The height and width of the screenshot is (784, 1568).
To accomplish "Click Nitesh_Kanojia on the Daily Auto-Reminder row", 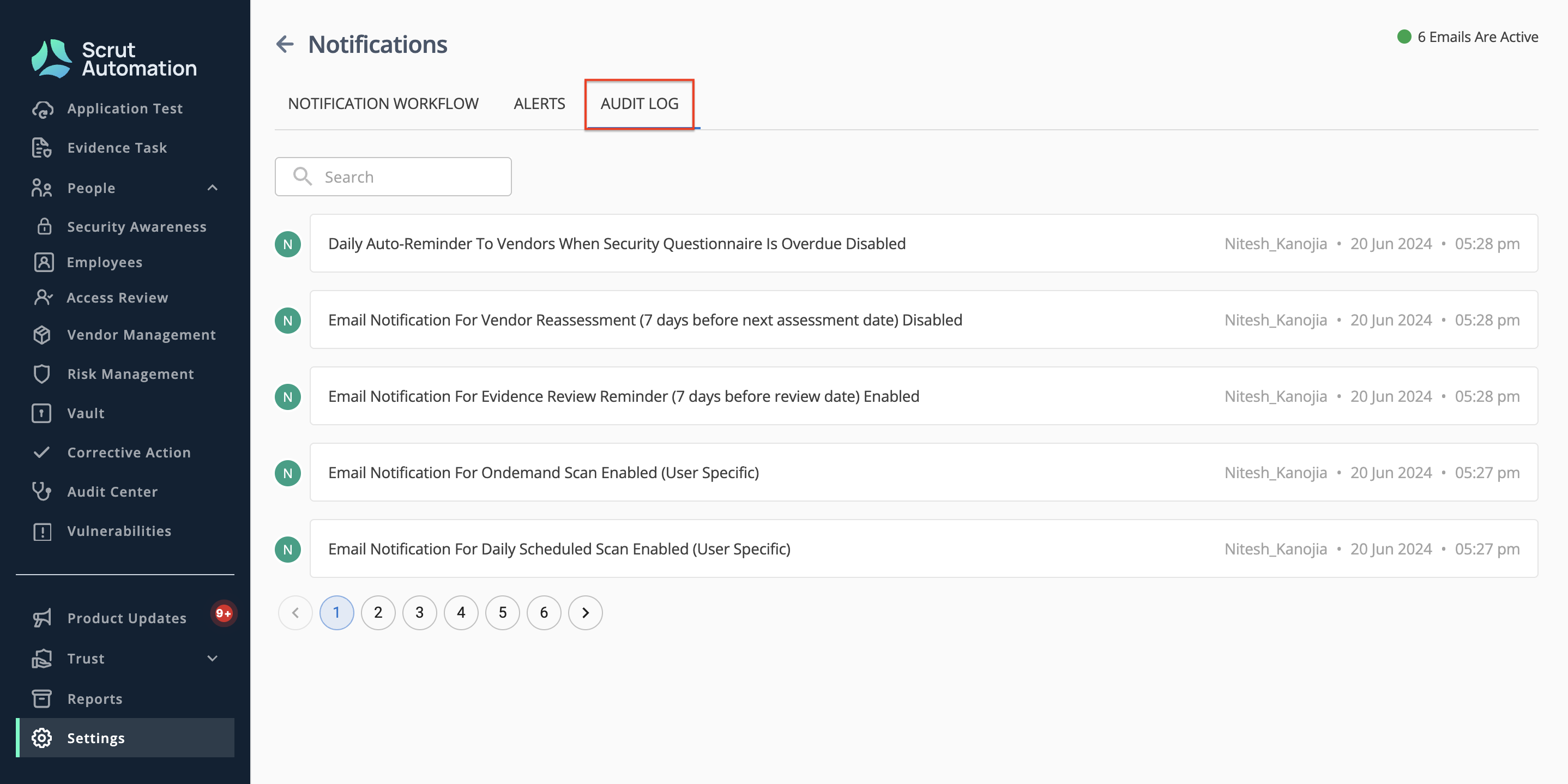I will click(1276, 244).
